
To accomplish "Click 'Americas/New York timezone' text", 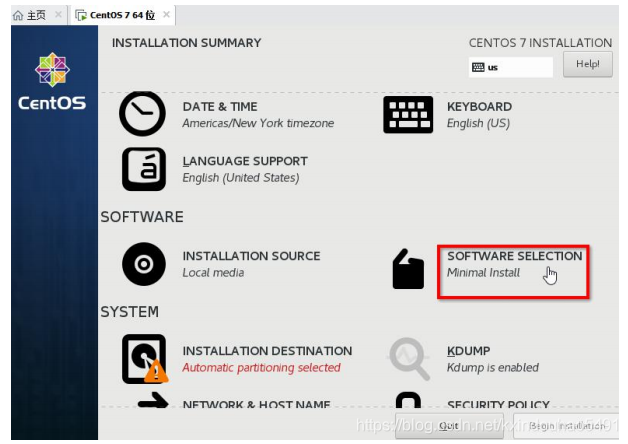I will [258, 123].
